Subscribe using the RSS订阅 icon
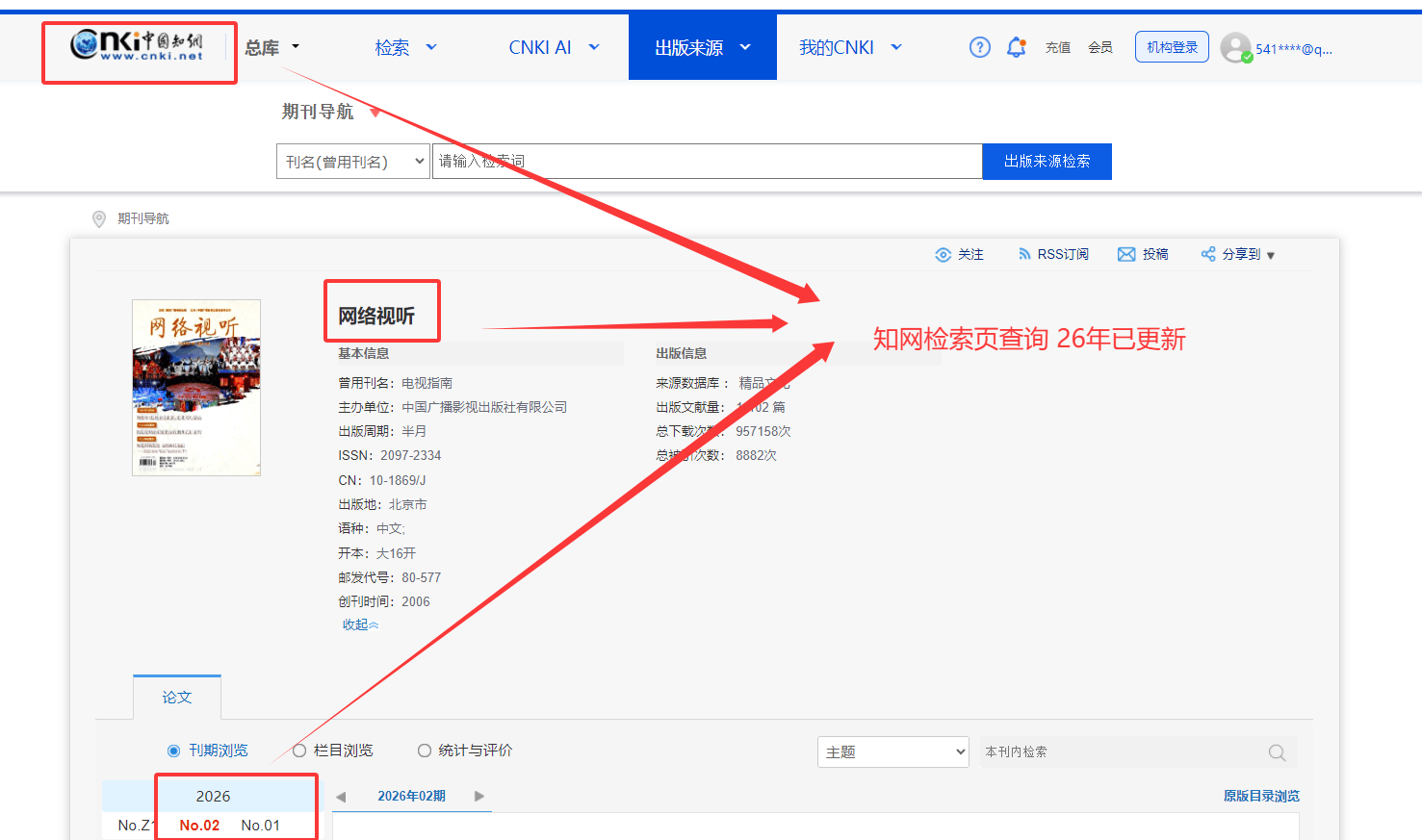 click(1024, 254)
